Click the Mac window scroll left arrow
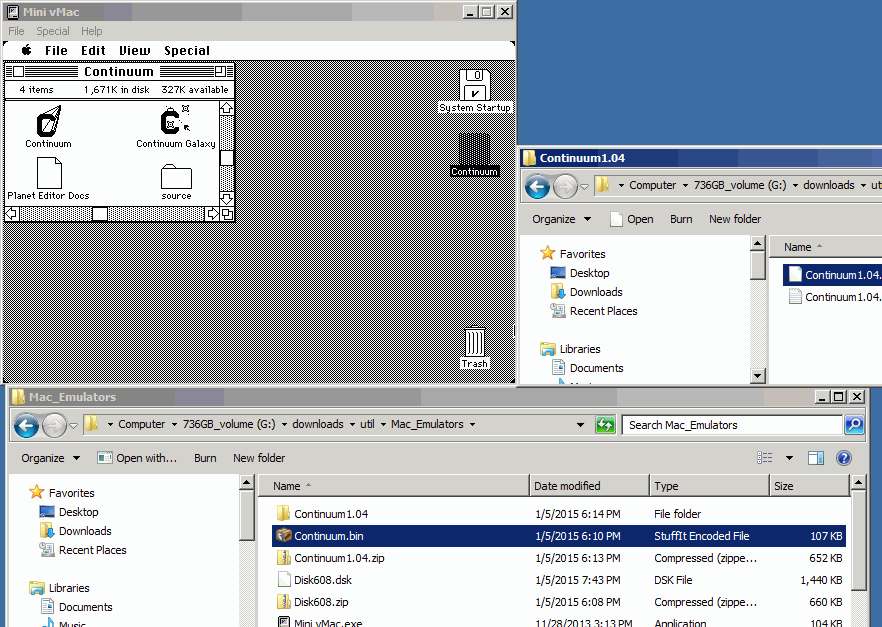The height and width of the screenshot is (627, 882). (x=12, y=214)
